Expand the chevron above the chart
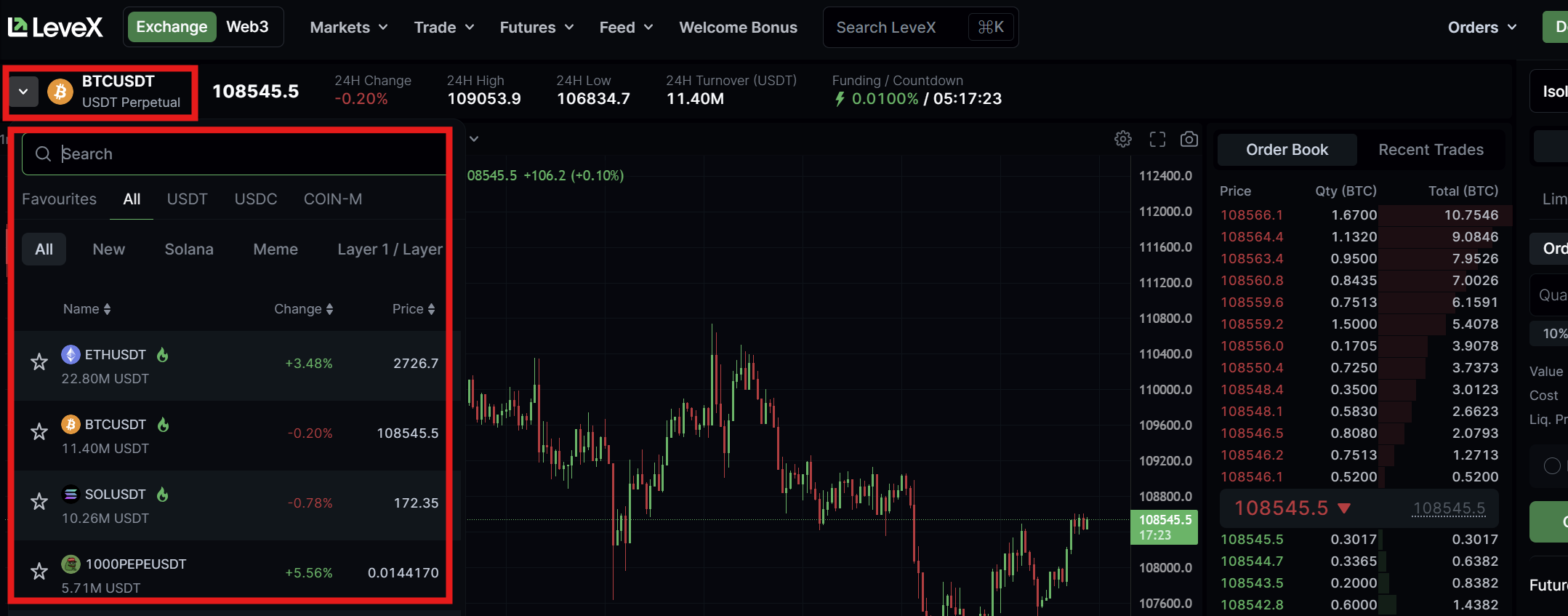1568x616 pixels. [x=474, y=138]
